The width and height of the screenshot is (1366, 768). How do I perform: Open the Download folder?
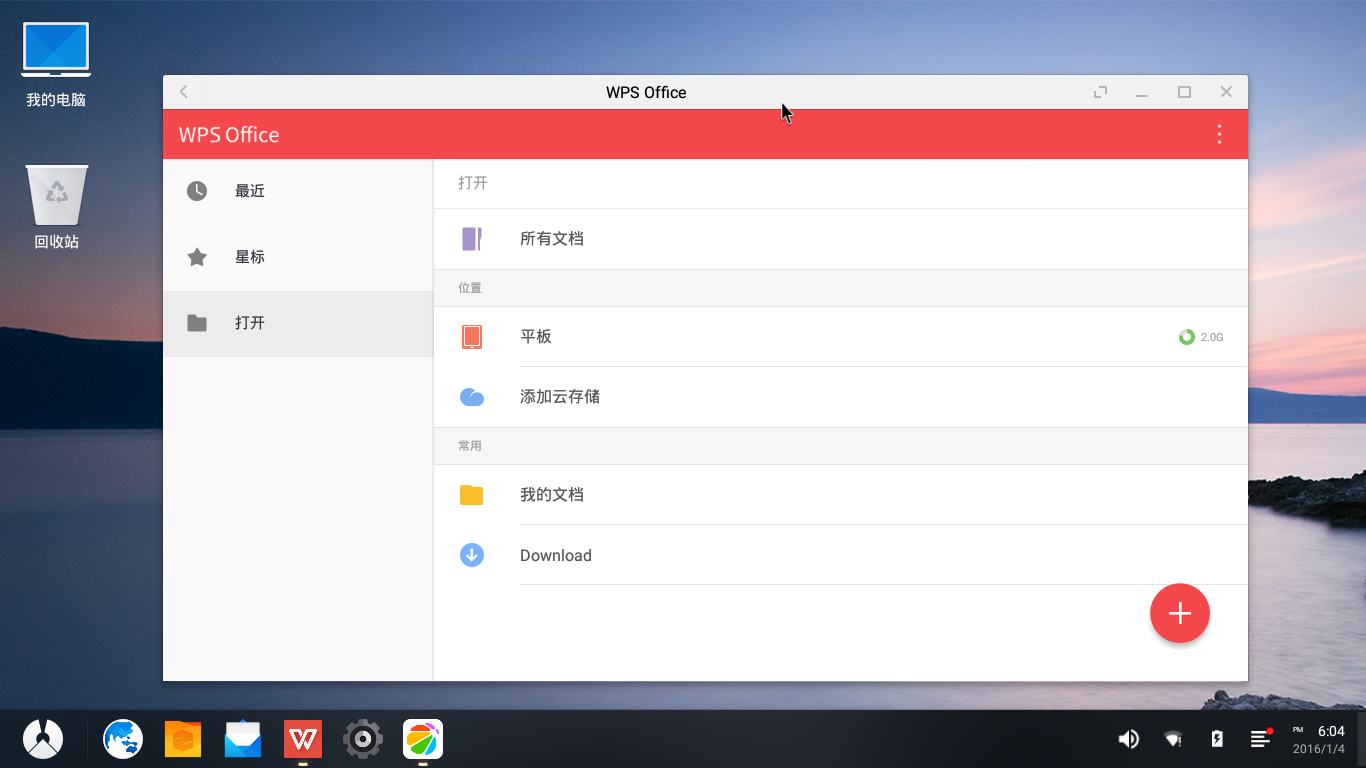point(841,555)
